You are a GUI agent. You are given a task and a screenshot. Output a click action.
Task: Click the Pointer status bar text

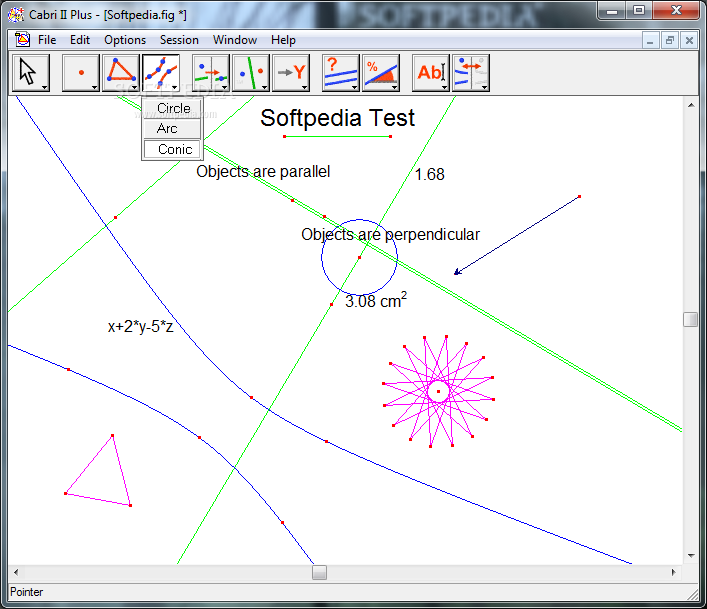coord(26,592)
